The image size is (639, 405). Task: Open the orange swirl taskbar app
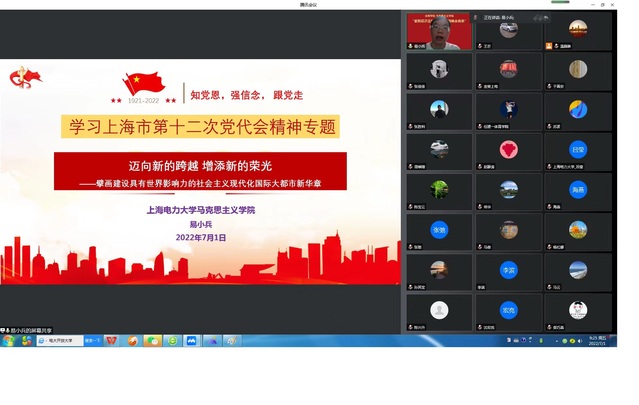coord(132,341)
